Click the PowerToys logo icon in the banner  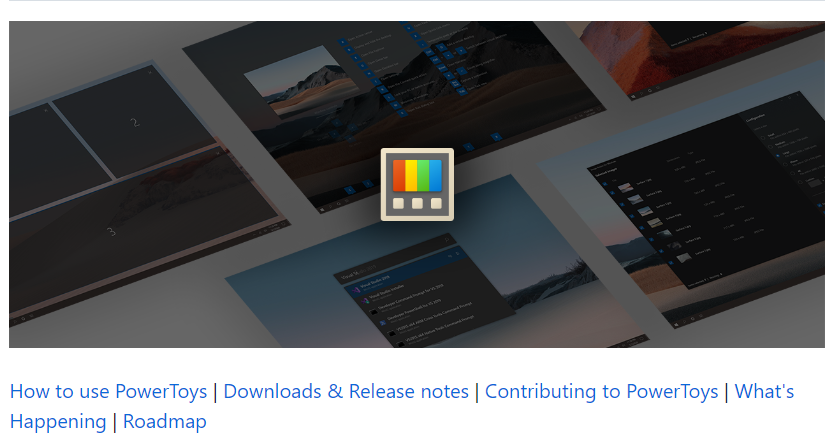[x=417, y=184]
